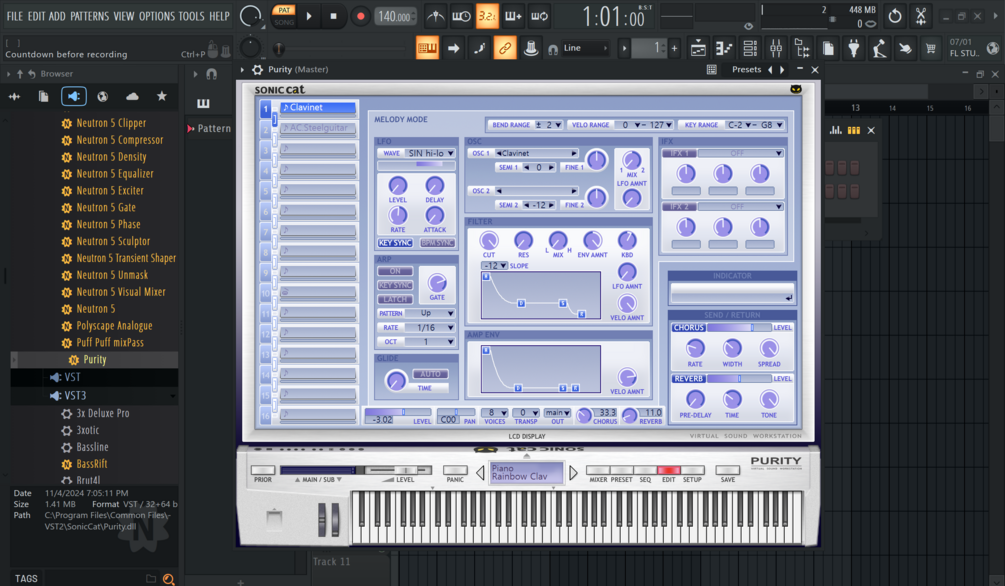Open the EDIT menu
The image size is (1005, 586).
click(x=36, y=16)
